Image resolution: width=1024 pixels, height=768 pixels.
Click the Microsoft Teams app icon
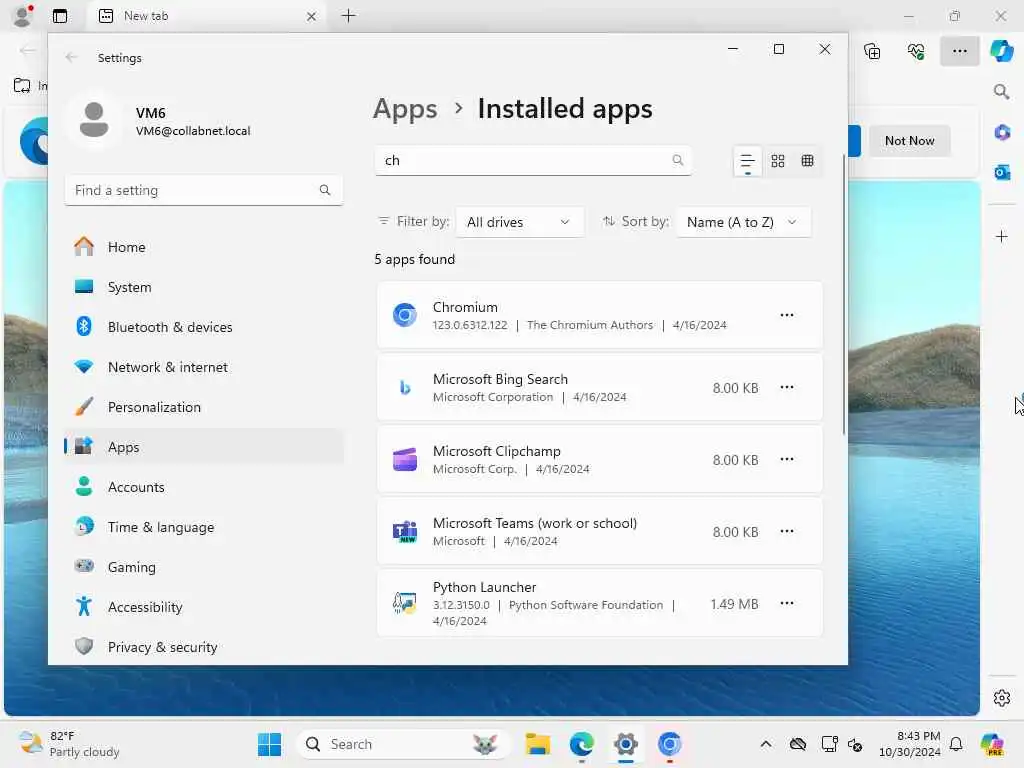point(404,532)
